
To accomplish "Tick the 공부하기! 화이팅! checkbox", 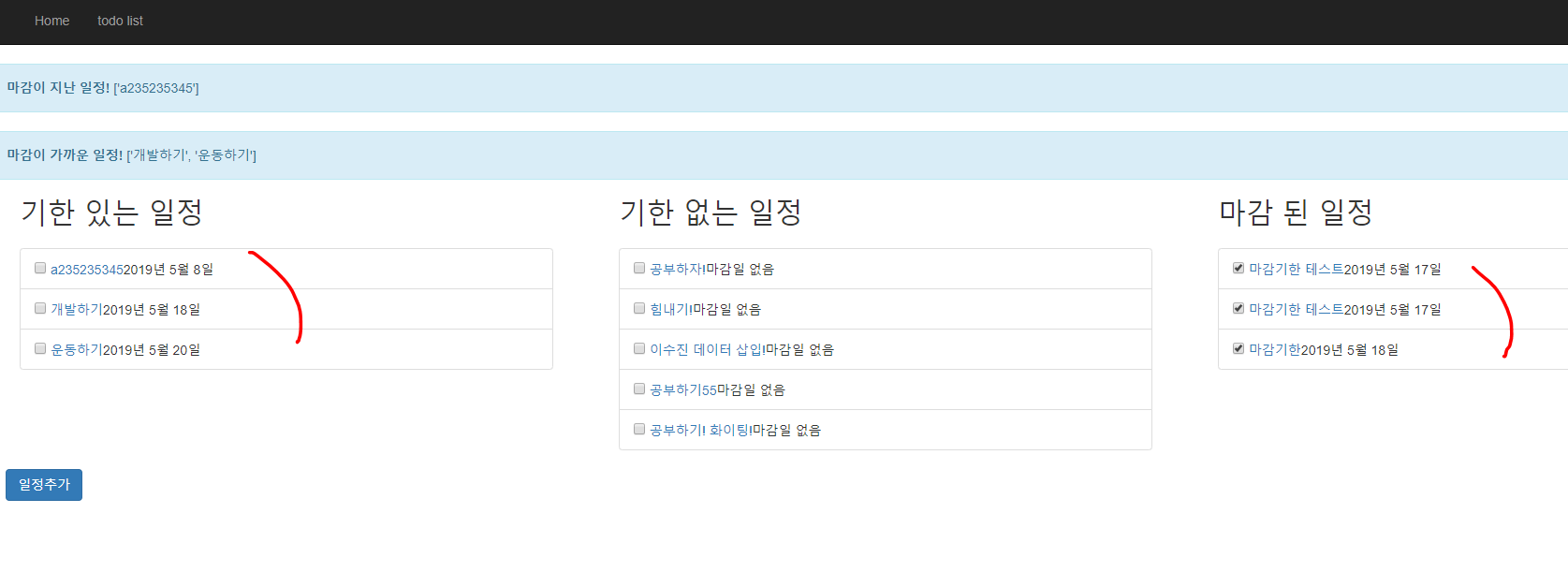I will point(639,429).
